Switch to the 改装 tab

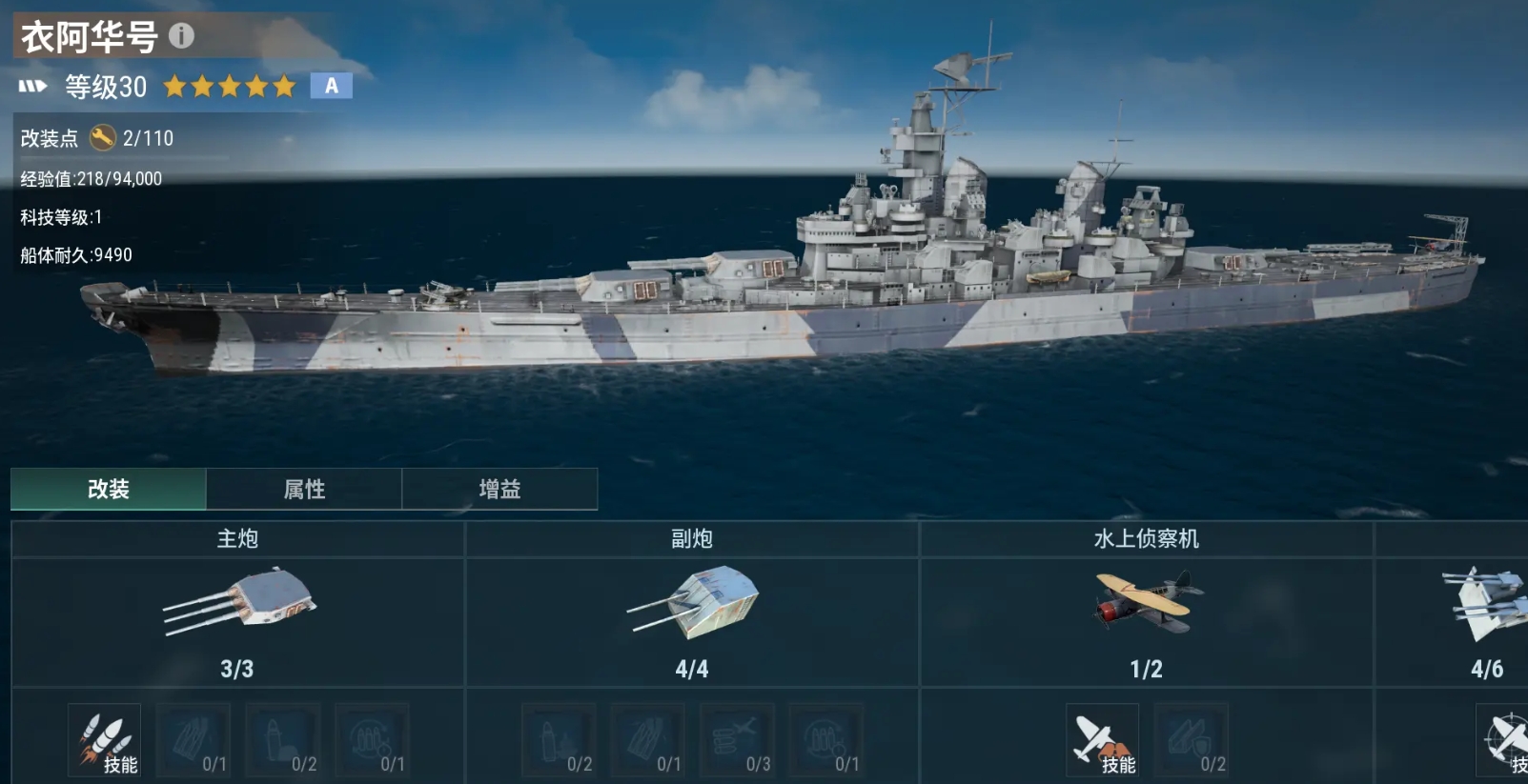109,489
